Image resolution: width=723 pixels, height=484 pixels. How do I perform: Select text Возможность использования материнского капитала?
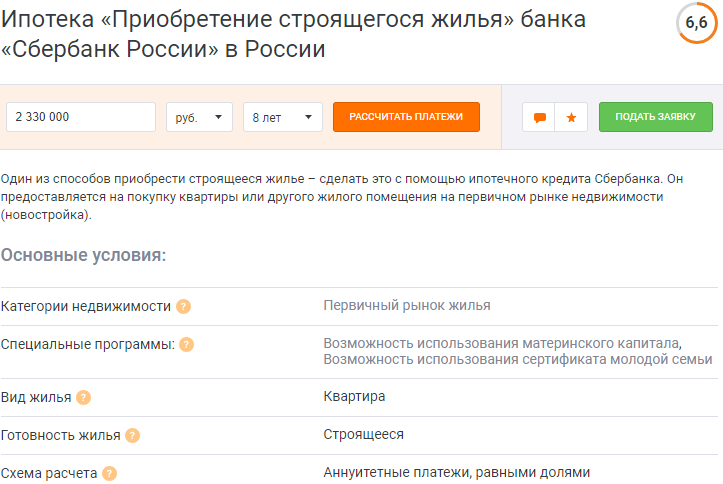[503, 343]
